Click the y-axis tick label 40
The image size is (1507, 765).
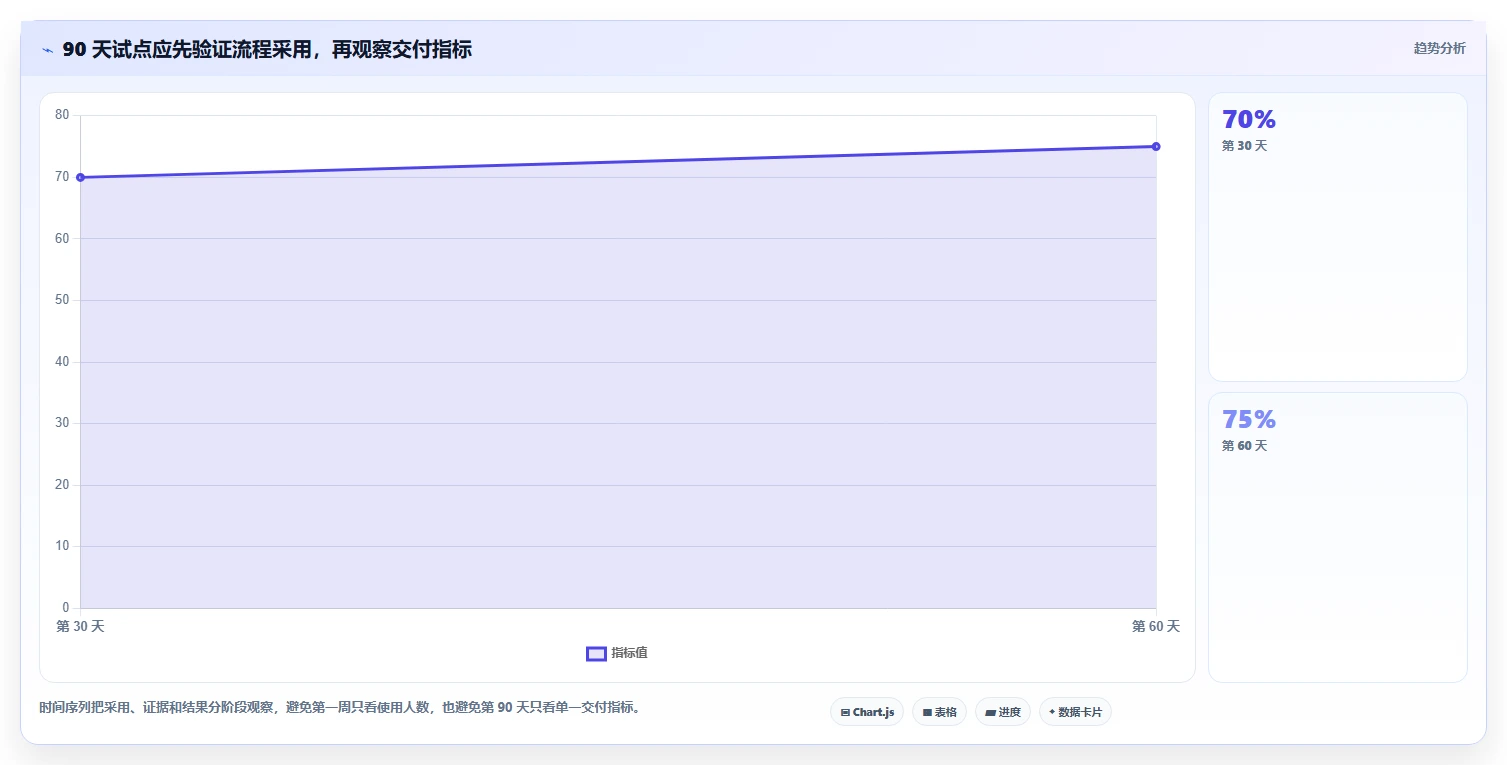click(62, 362)
